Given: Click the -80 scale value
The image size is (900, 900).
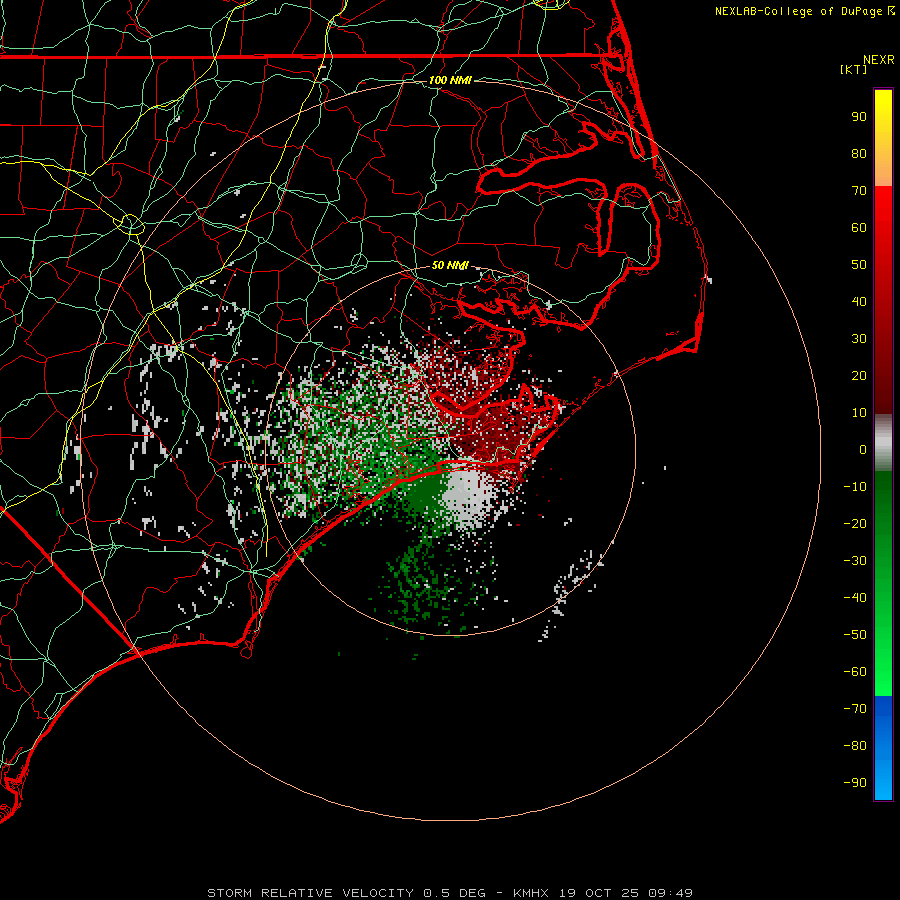Looking at the screenshot, I should tap(855, 746).
